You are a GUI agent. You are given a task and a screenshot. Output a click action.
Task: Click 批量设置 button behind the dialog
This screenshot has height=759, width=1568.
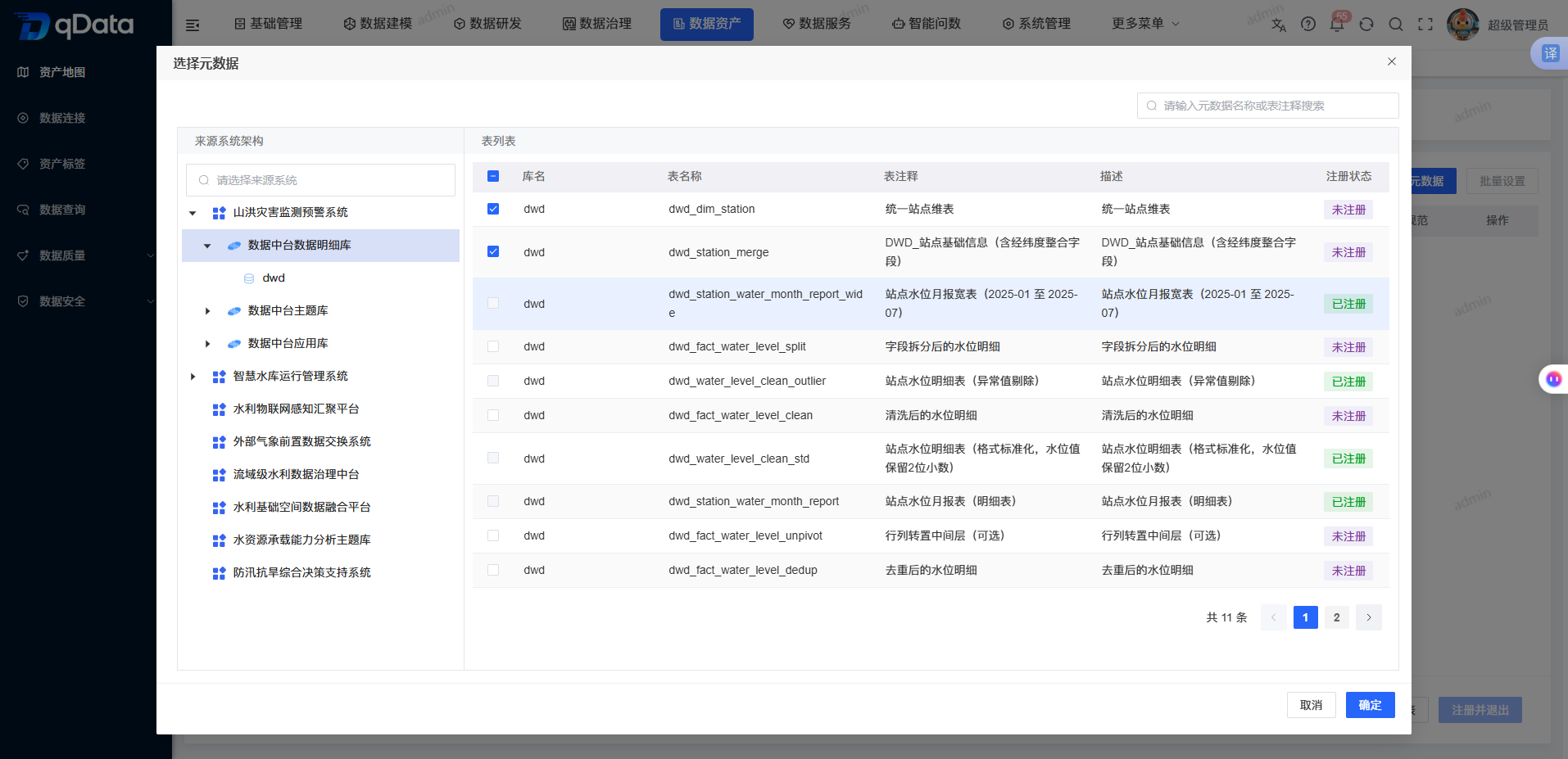click(x=1502, y=181)
